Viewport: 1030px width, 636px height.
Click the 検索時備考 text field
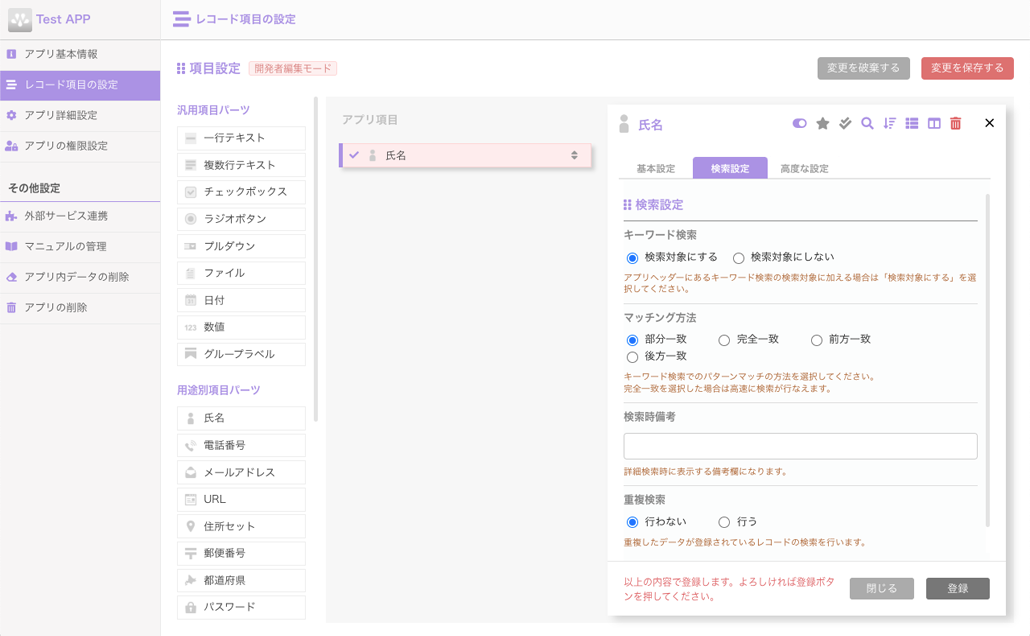(x=800, y=446)
